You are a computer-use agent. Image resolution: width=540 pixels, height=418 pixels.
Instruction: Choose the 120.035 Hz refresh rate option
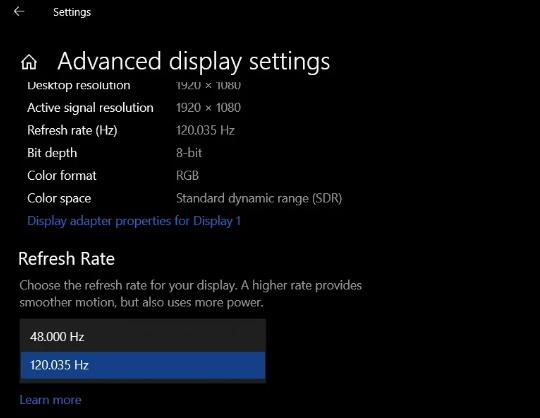coord(143,365)
